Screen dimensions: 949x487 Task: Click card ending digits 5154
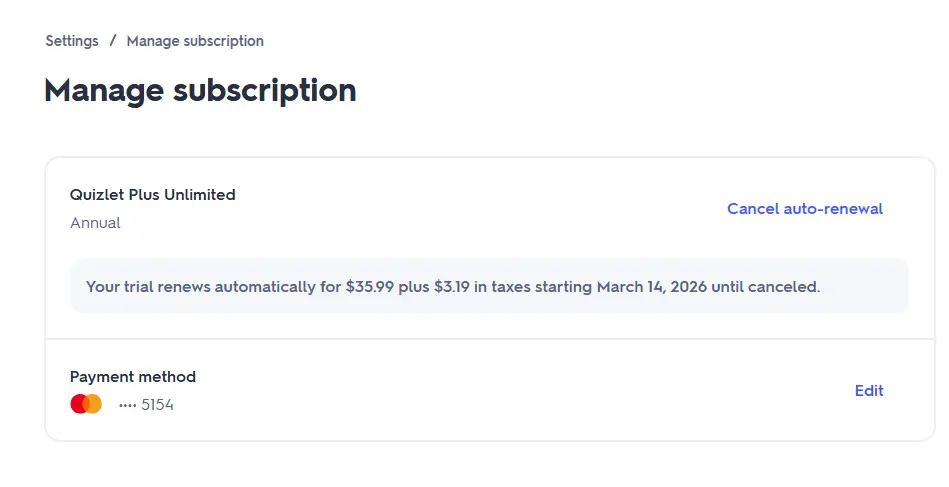point(157,405)
